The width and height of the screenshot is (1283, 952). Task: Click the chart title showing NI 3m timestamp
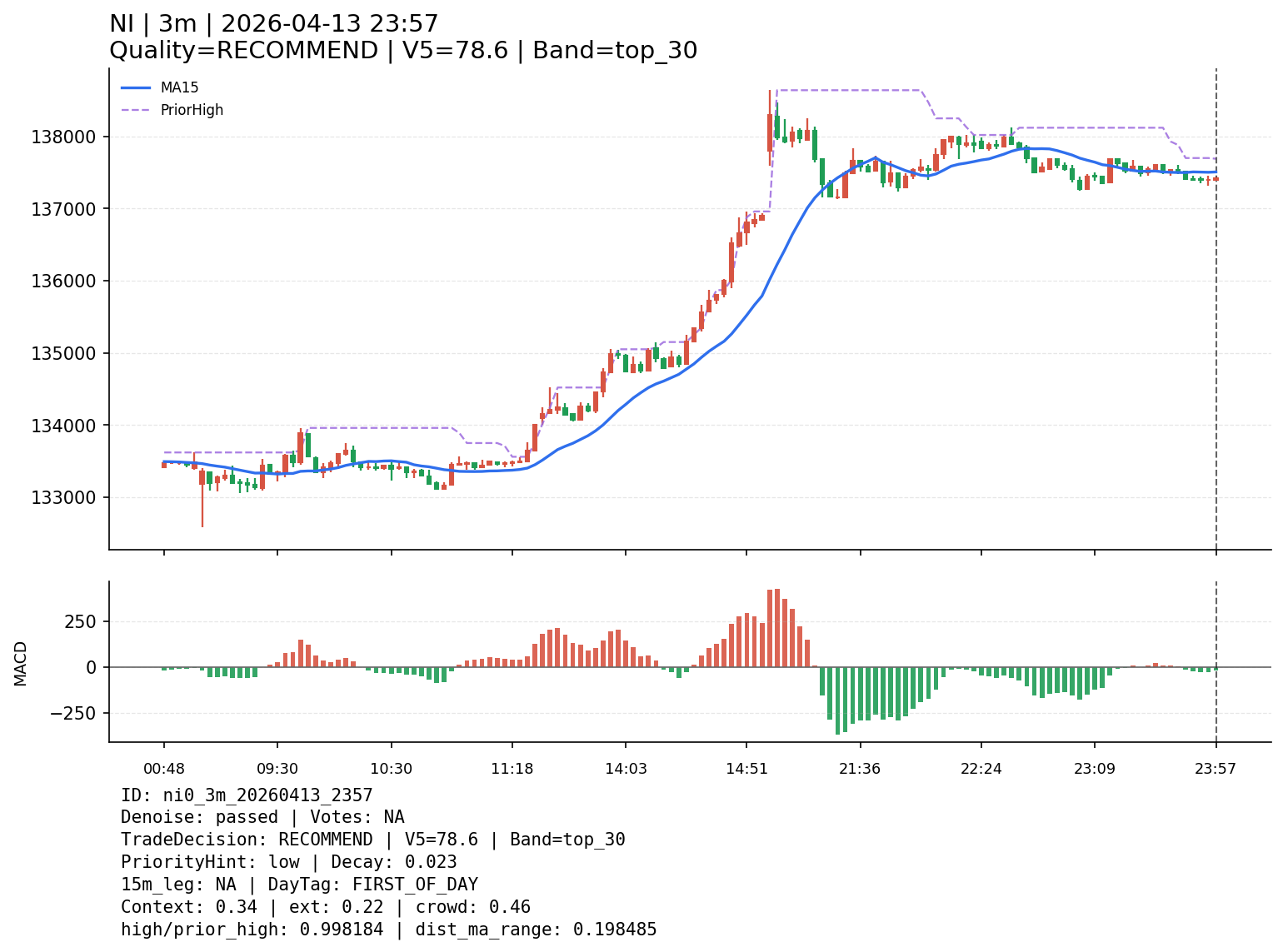coord(273,24)
